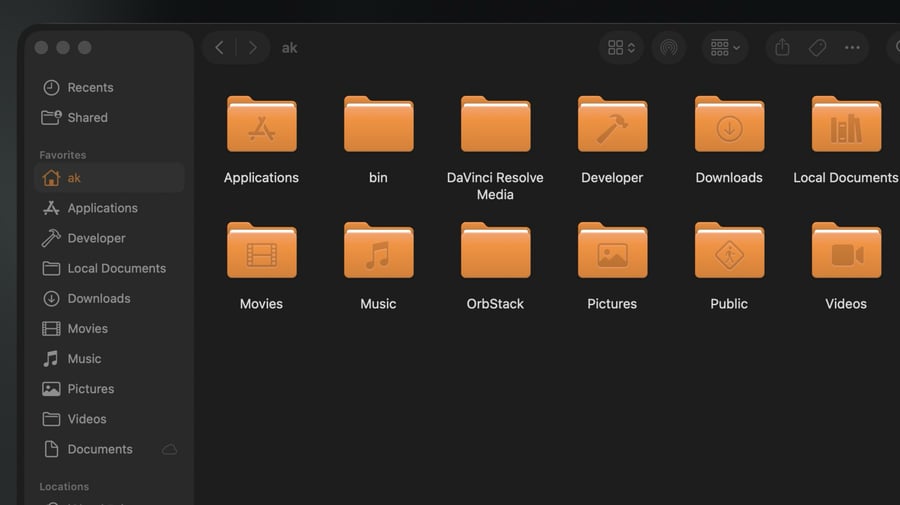Click the Favorites section header
900x505 pixels.
[x=63, y=155]
